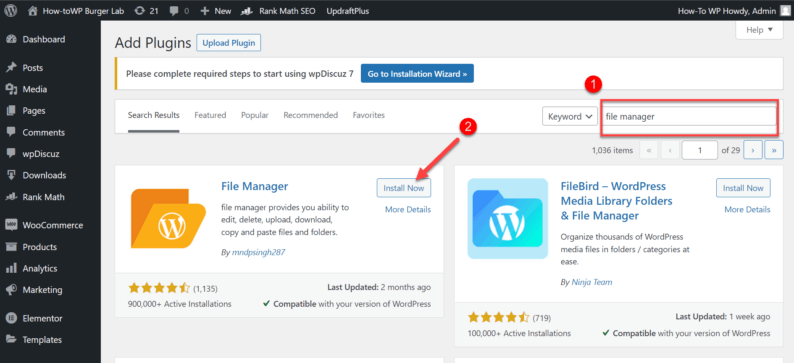The height and width of the screenshot is (363, 794).
Task: Open More Details for FileBird
Action: (x=747, y=209)
